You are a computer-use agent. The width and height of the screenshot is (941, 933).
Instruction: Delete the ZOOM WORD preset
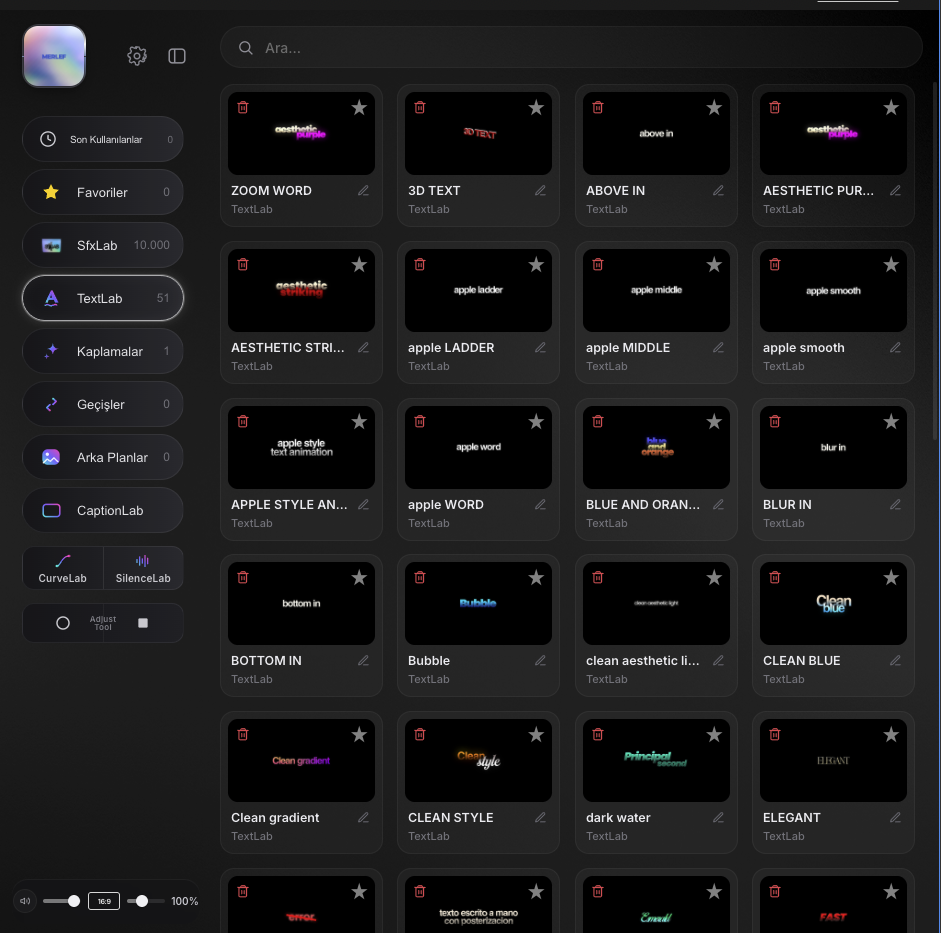point(242,107)
